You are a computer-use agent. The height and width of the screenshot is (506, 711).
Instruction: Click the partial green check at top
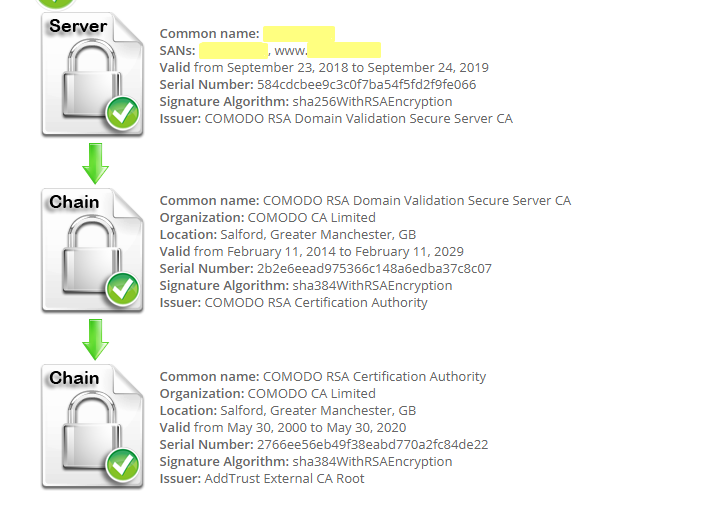[55, 4]
